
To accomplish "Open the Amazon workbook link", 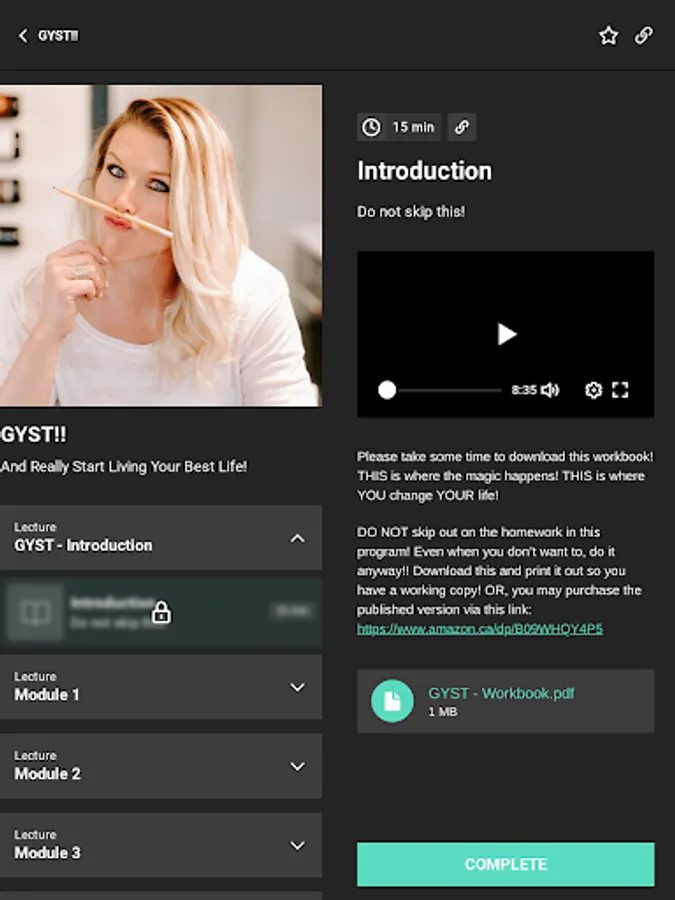I will point(480,629).
